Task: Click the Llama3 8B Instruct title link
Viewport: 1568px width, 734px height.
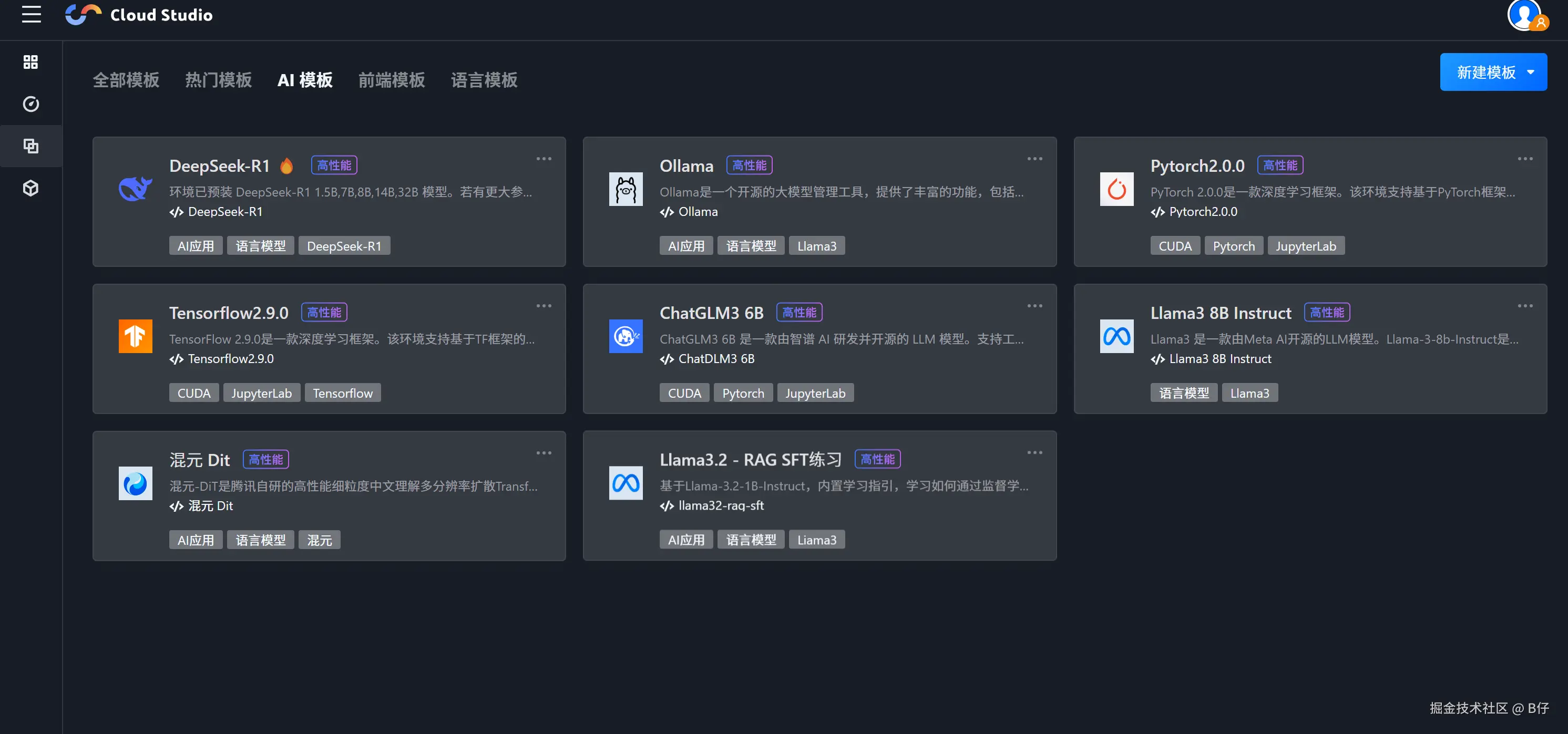Action: (x=1220, y=313)
